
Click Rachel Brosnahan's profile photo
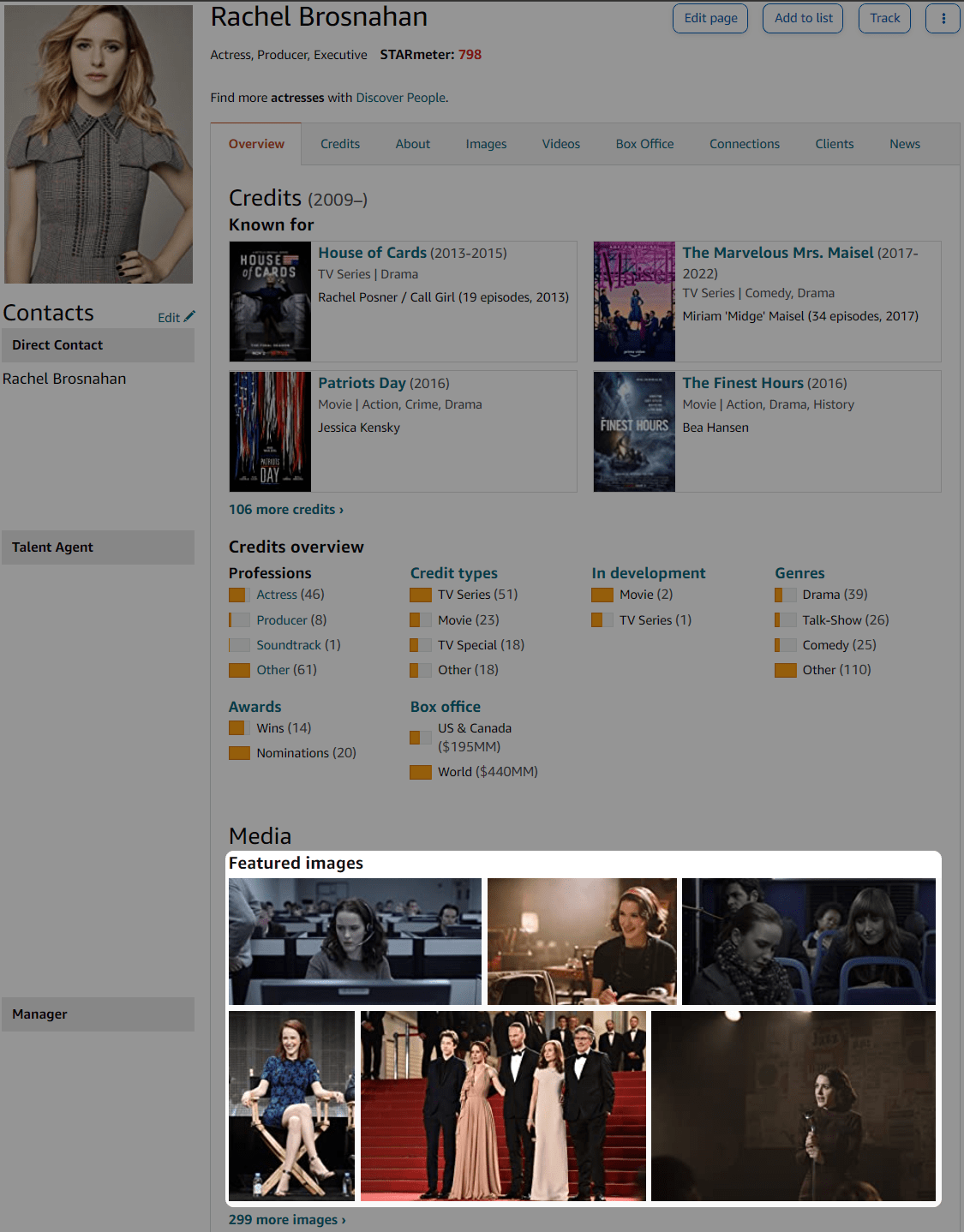pyautogui.click(x=98, y=142)
